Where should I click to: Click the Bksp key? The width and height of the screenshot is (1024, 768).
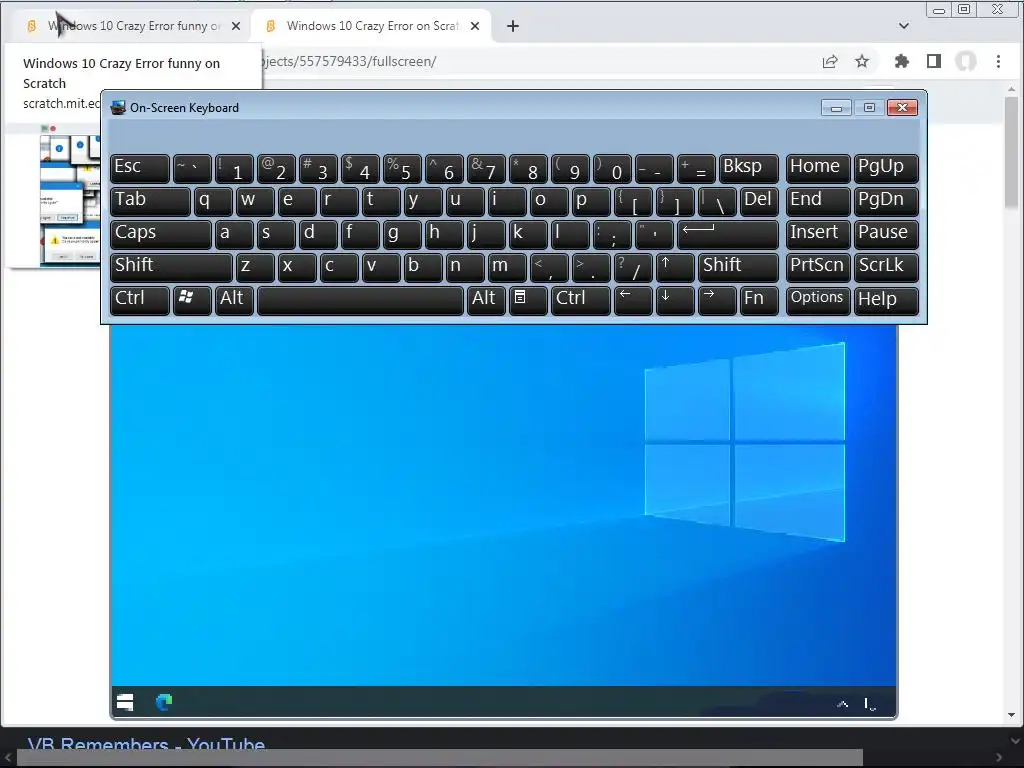pos(749,168)
